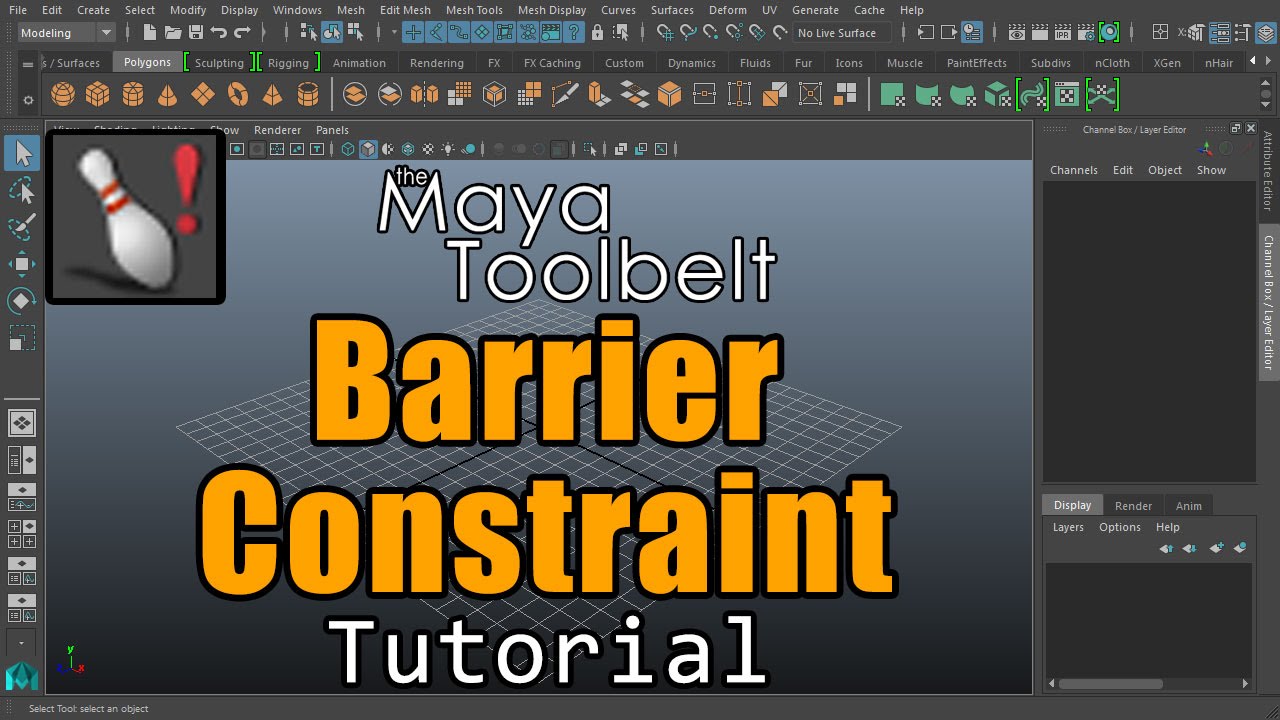Click the bowling pin thumbnail image
1280x720 pixels.
tap(135, 217)
